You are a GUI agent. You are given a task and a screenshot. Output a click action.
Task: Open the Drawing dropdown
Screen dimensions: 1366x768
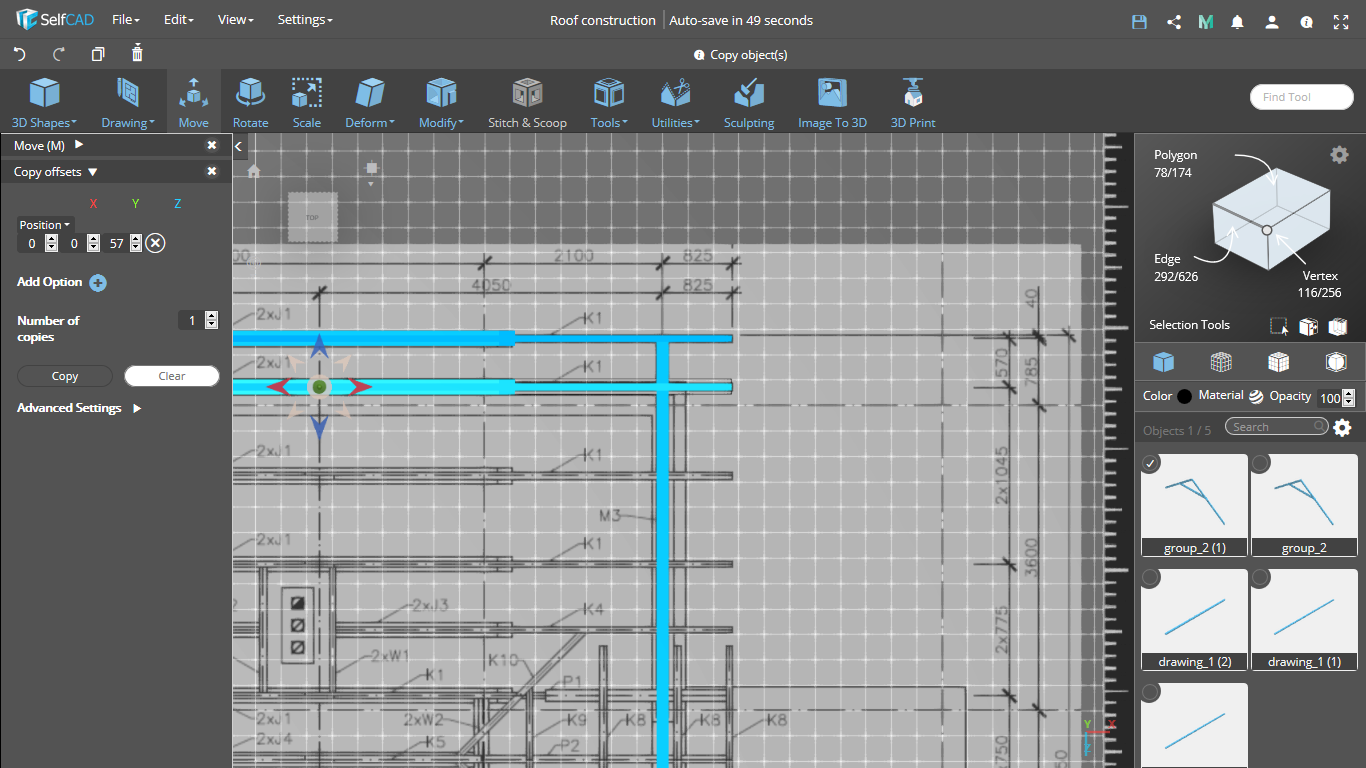[x=128, y=103]
